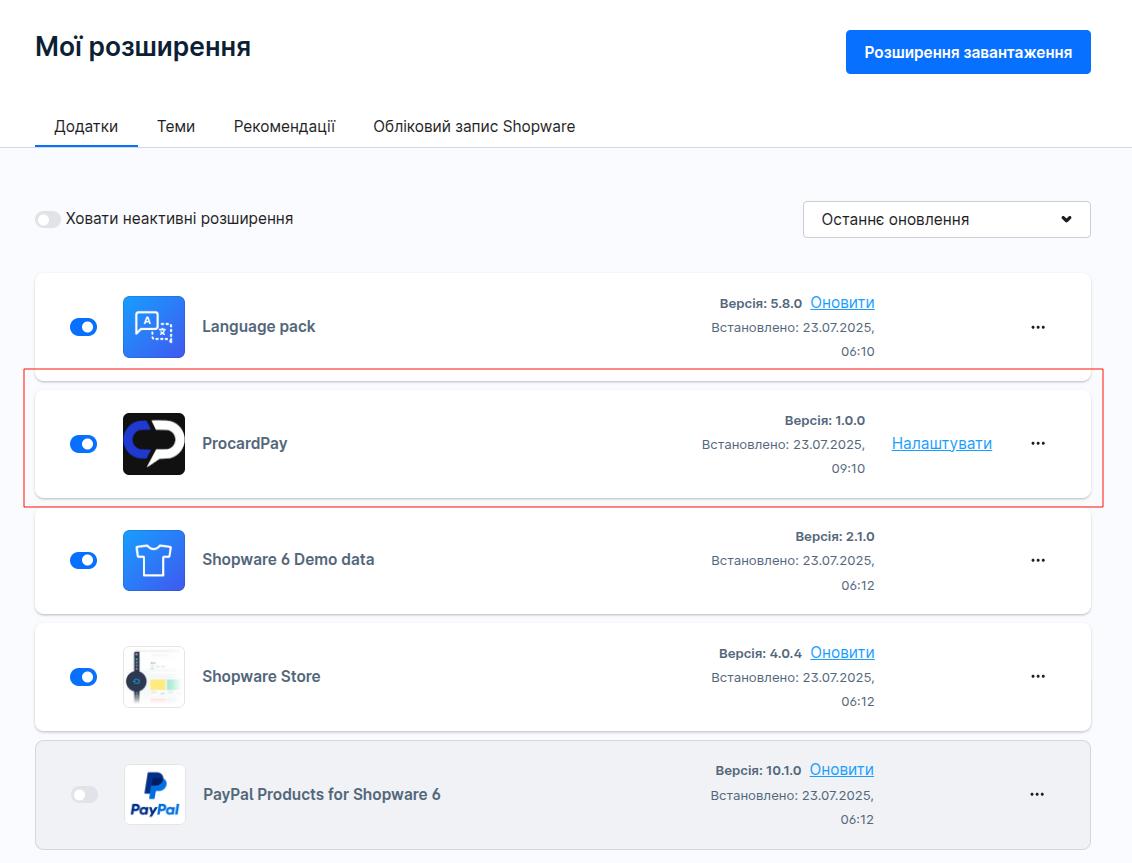Screen dimensions: 1132x863
Task: Click PayPal Products for Shopware 6 name
Action: tap(322, 794)
